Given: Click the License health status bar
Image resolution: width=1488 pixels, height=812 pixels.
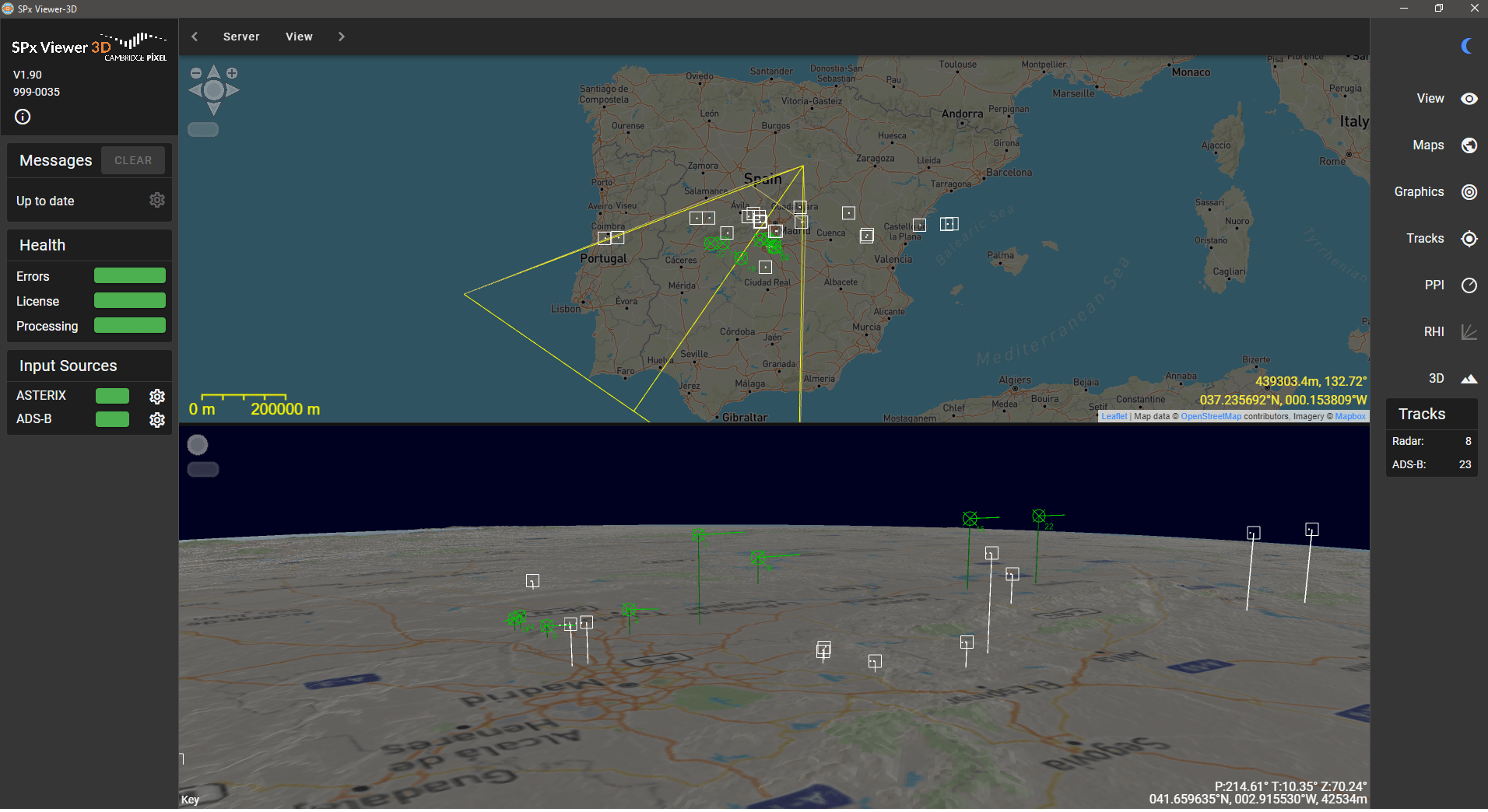Looking at the screenshot, I should click(129, 300).
